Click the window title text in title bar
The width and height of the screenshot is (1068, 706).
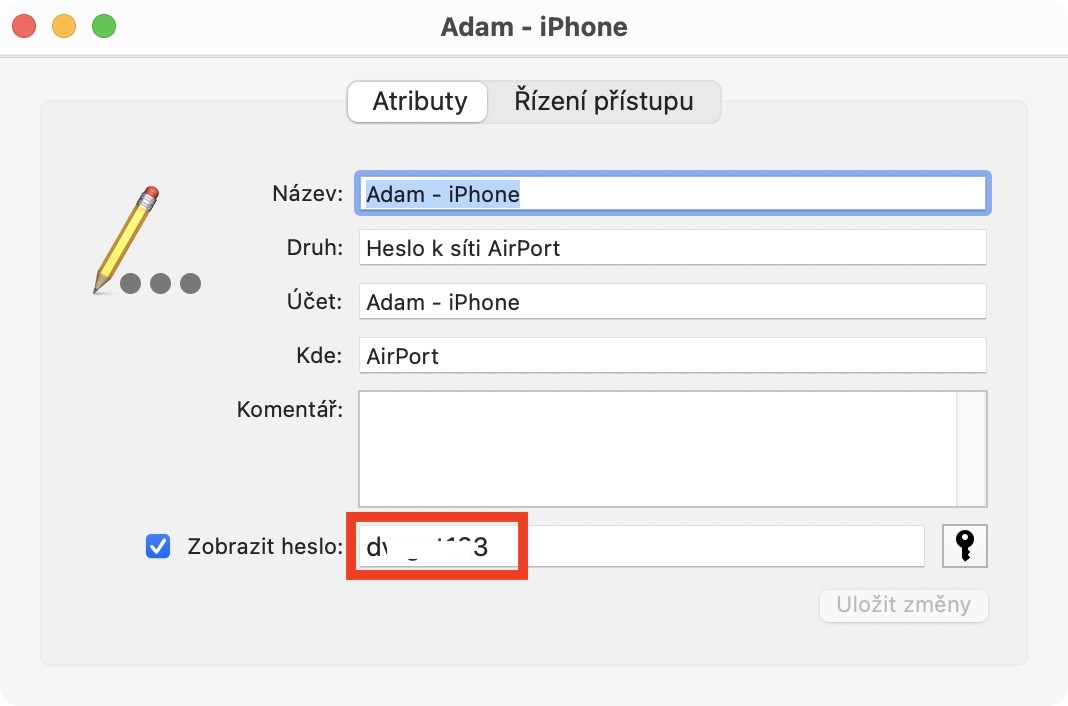(534, 27)
